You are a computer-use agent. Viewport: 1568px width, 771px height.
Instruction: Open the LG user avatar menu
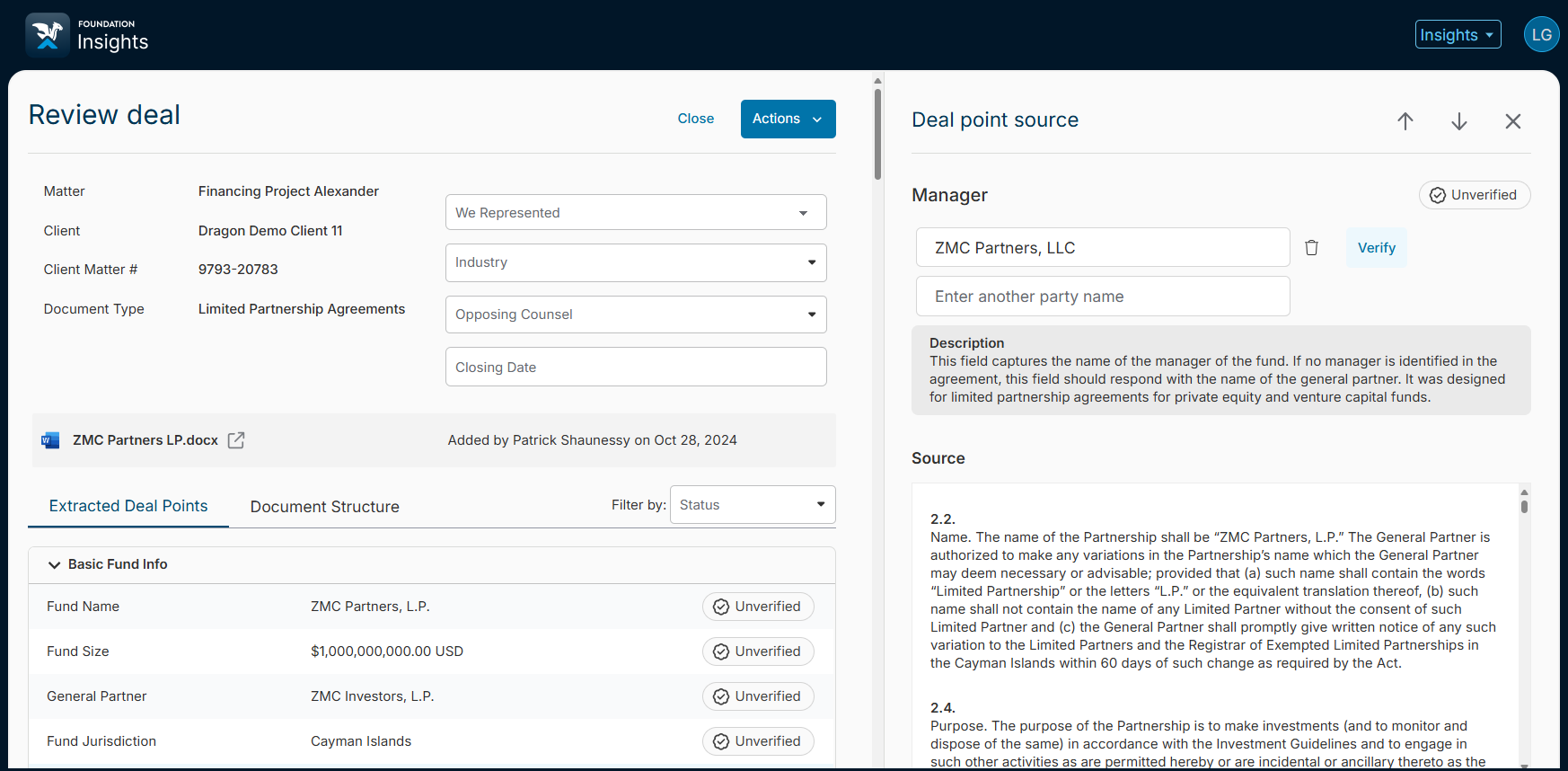coord(1541,35)
